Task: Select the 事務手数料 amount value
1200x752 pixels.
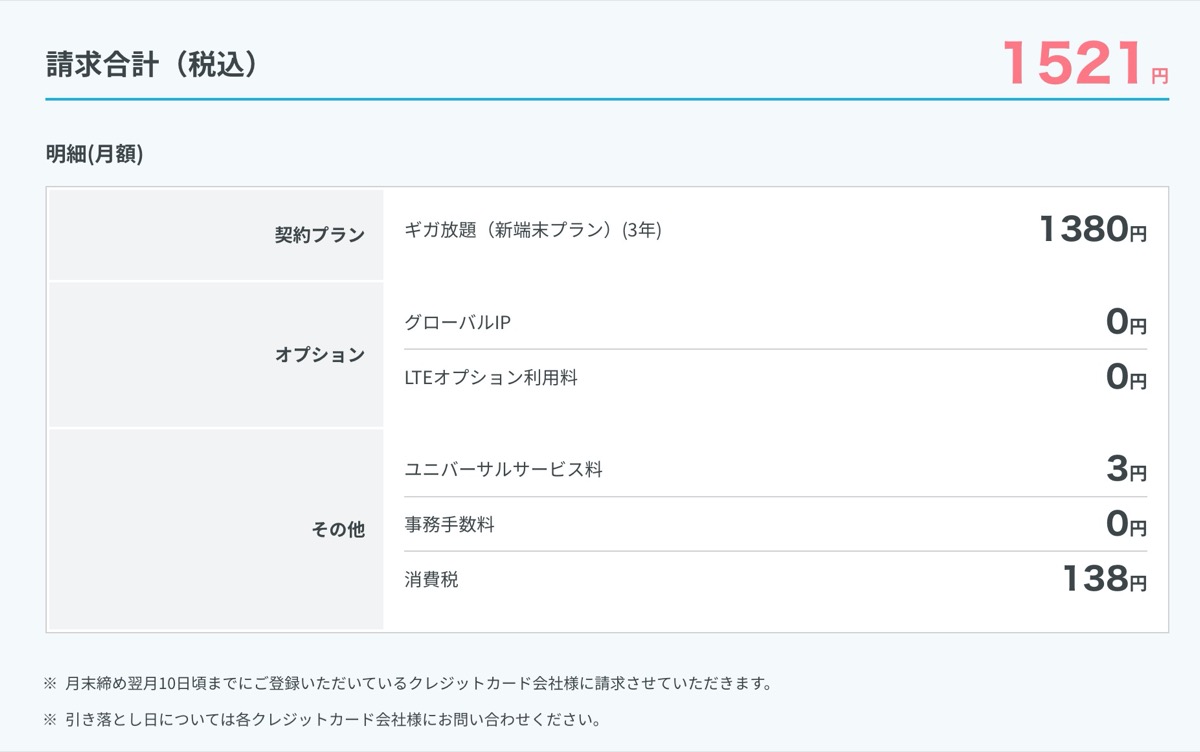Action: tap(1127, 523)
